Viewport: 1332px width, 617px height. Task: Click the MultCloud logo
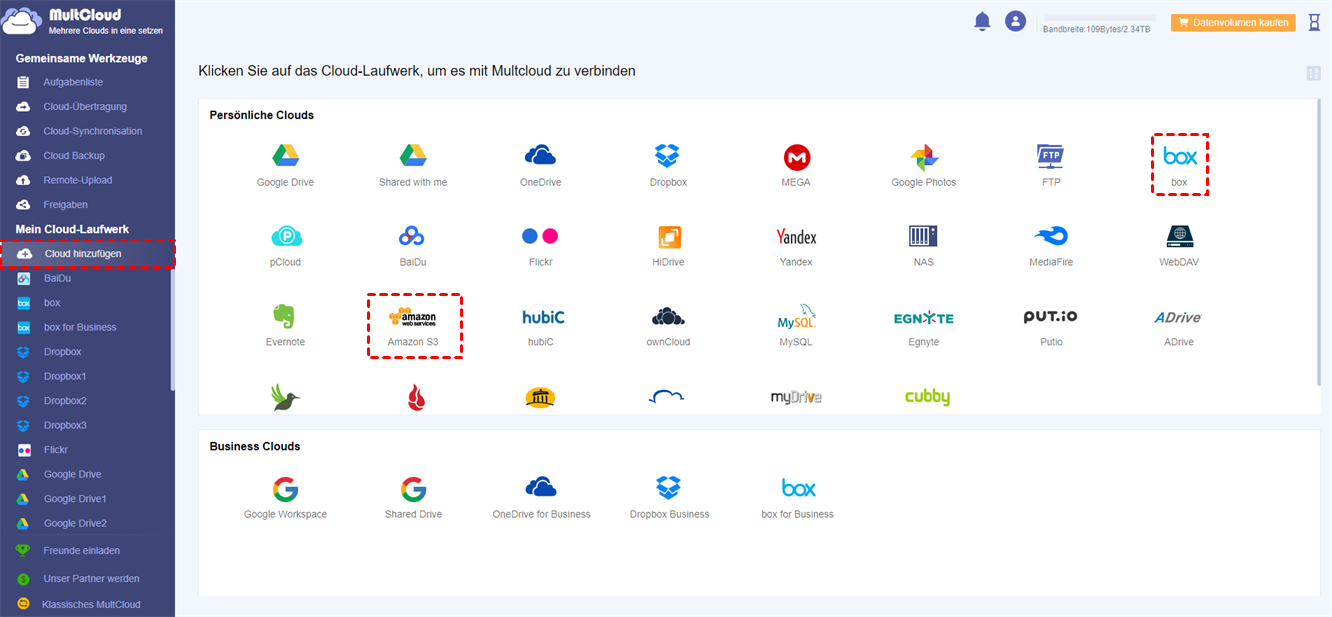click(84, 22)
